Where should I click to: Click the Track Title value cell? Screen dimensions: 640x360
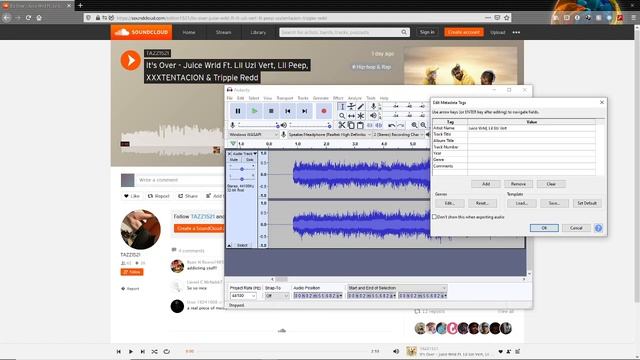pos(531,134)
